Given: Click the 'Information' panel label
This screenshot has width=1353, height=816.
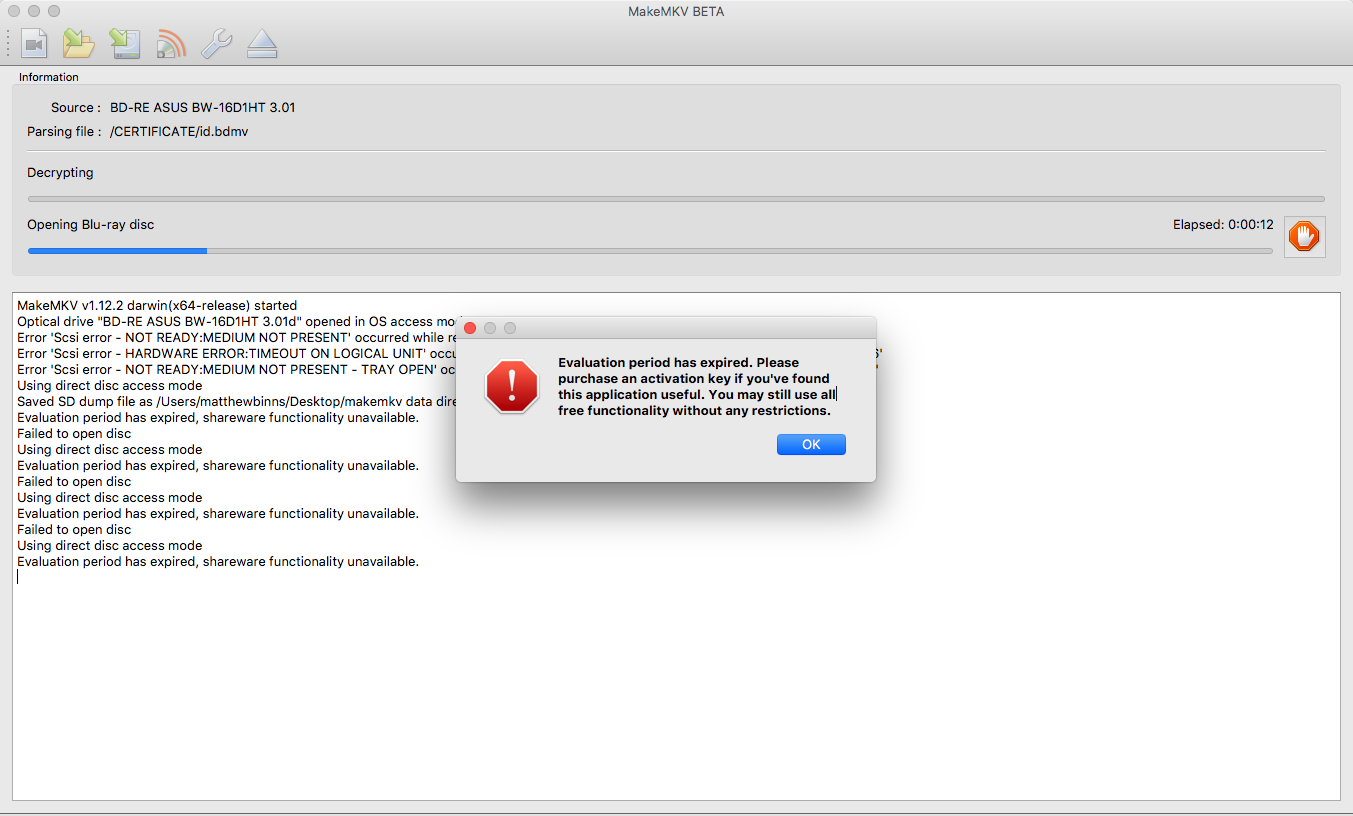Looking at the screenshot, I should 49,77.
